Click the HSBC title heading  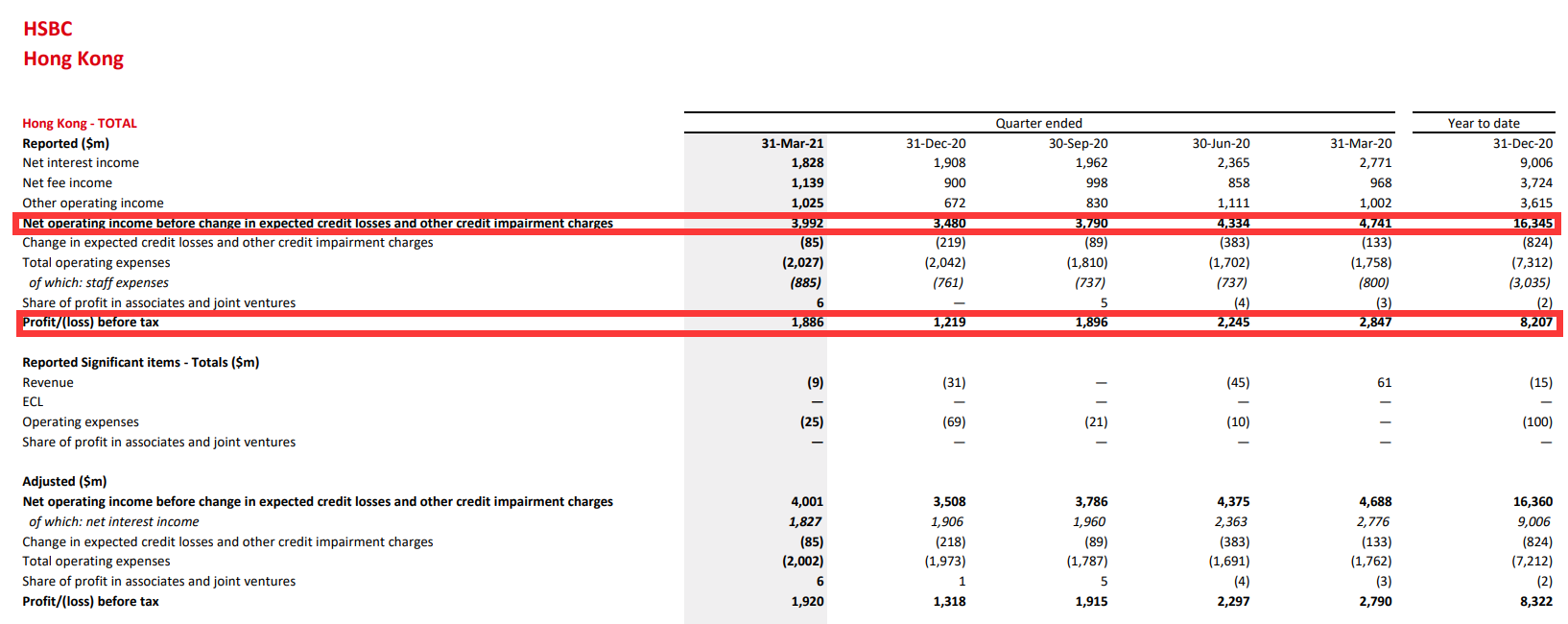click(x=48, y=29)
